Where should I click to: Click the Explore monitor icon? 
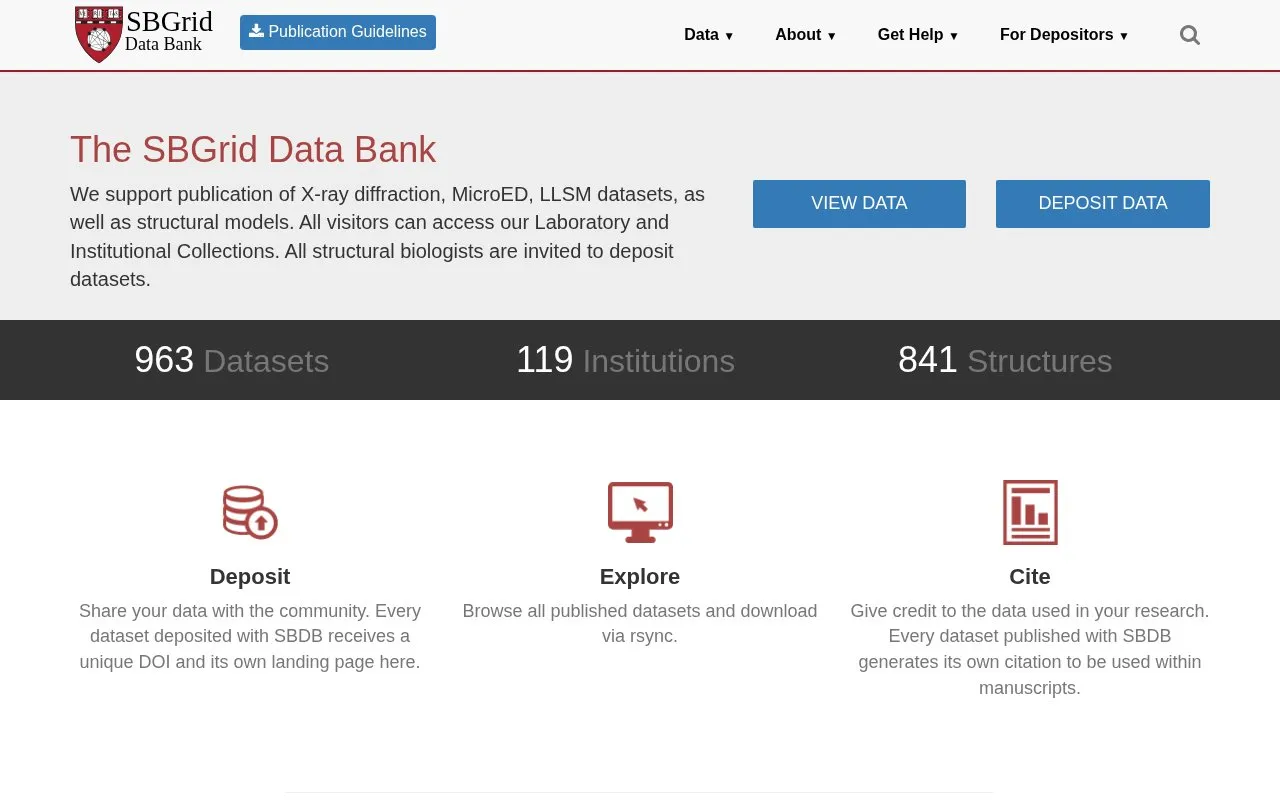coord(640,512)
